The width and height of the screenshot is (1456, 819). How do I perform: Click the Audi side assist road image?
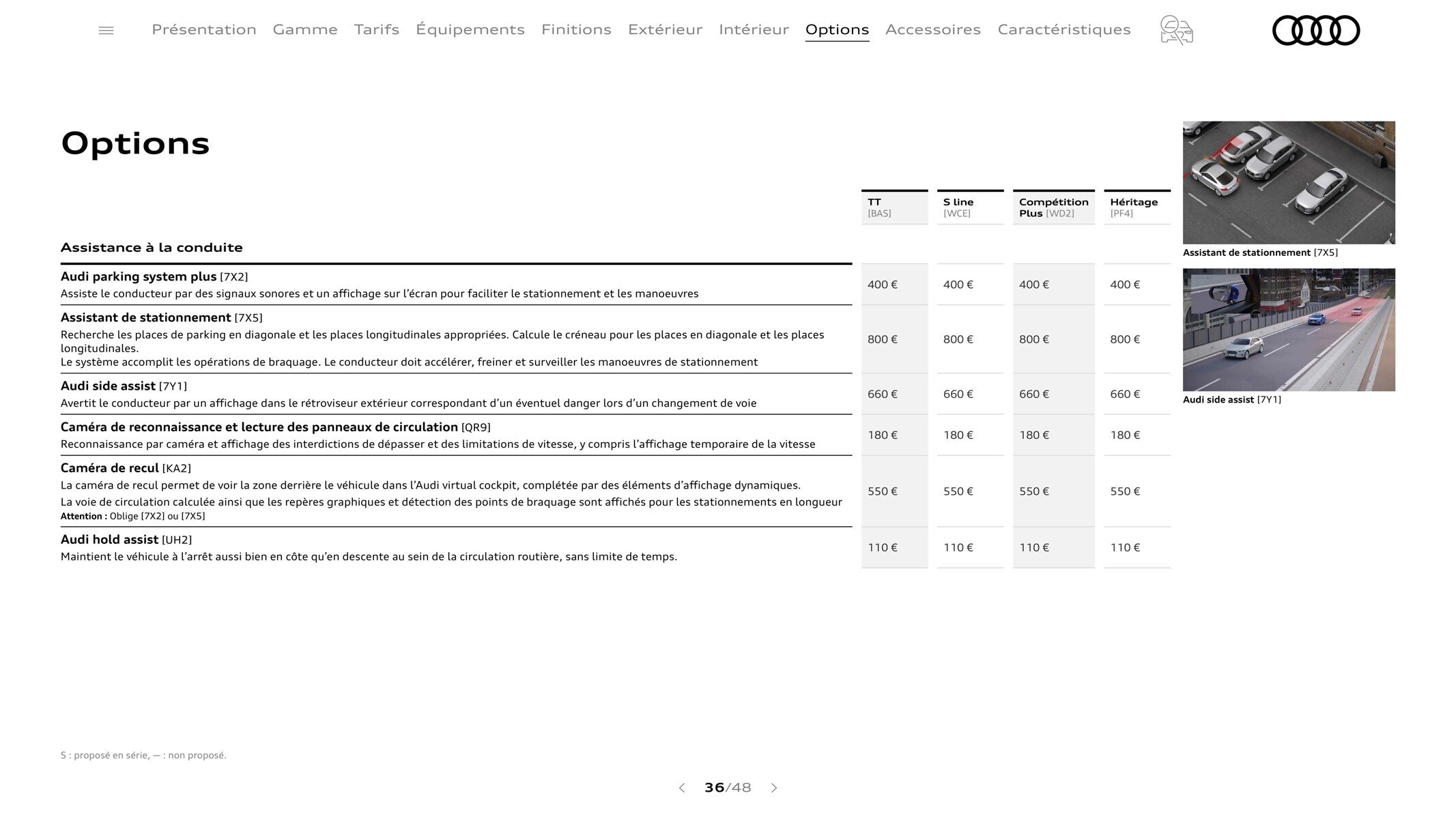tap(1289, 330)
